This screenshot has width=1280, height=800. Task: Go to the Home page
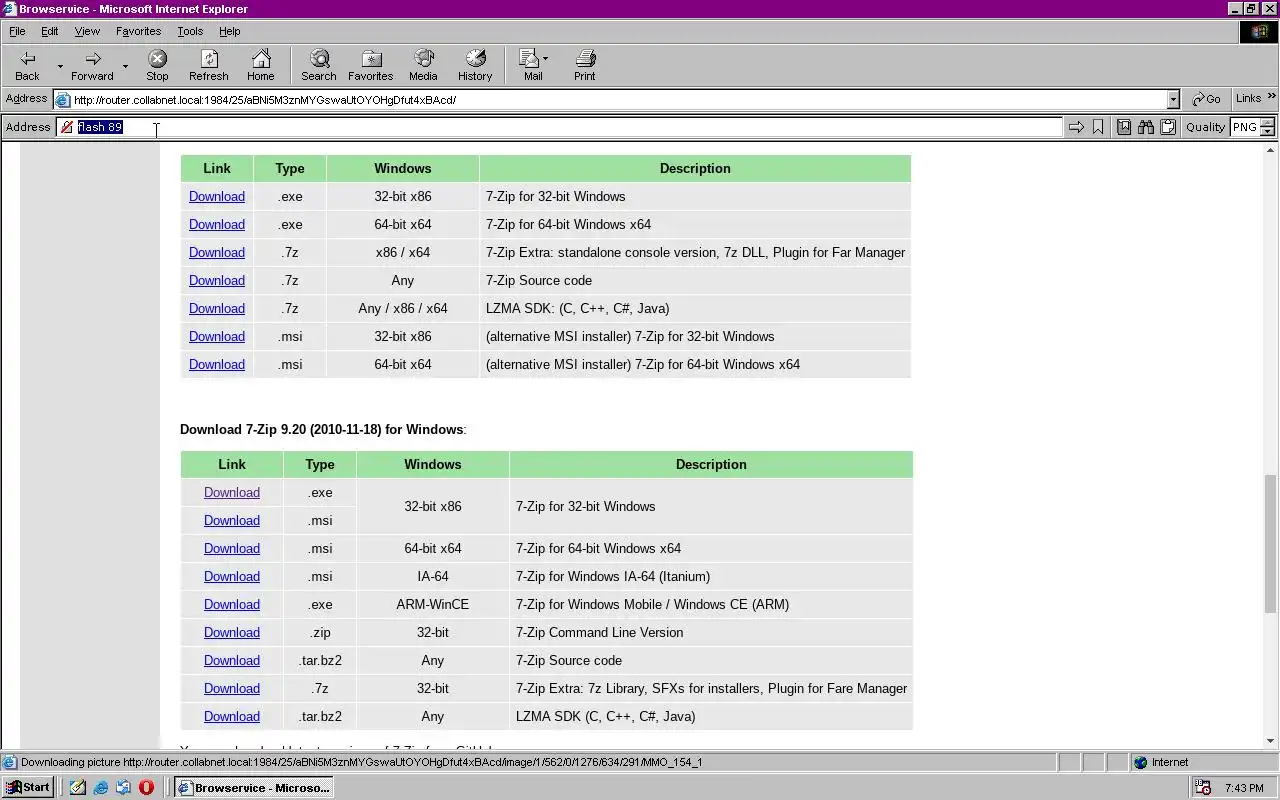tap(261, 65)
